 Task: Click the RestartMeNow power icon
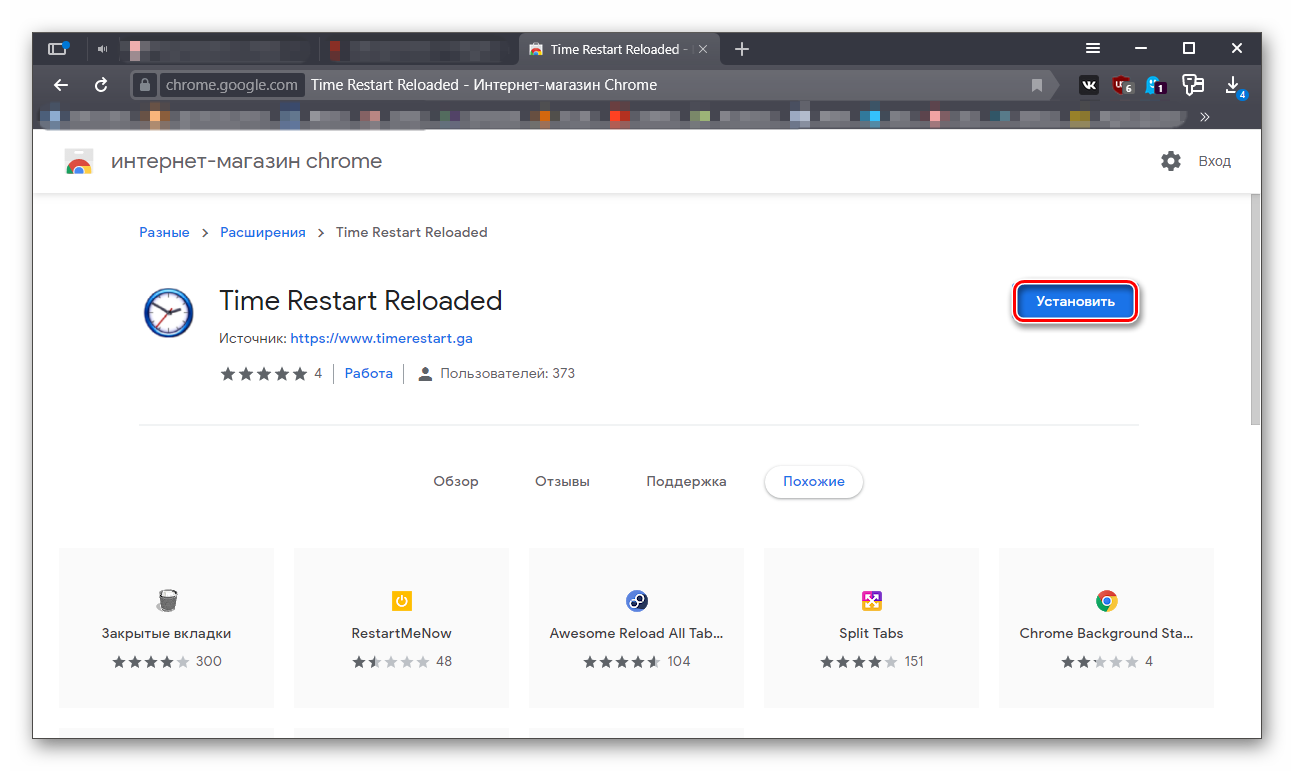[401, 601]
